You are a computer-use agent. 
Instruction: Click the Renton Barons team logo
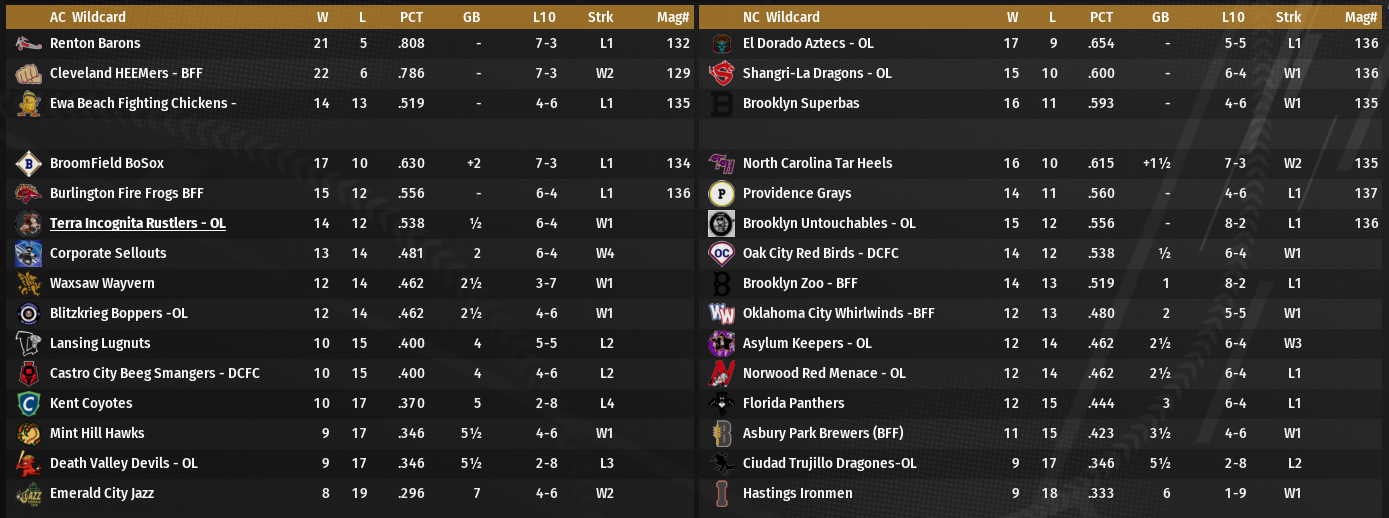(x=28, y=44)
